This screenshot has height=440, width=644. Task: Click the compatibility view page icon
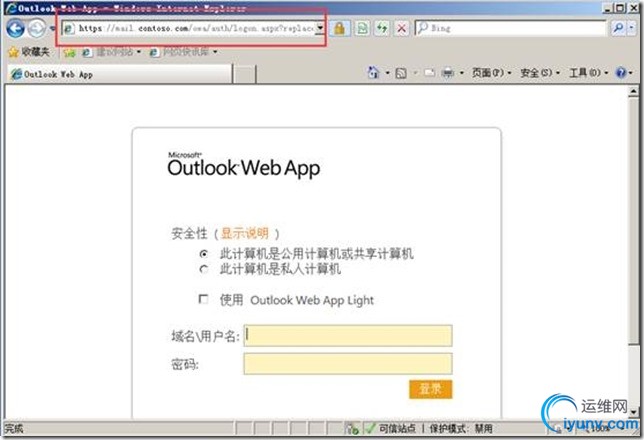[362, 28]
